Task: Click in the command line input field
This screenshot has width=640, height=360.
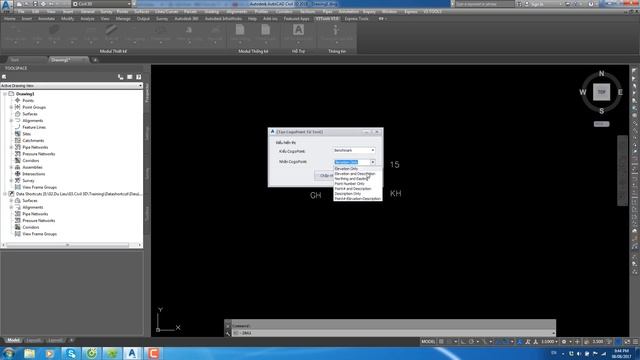Action: (392, 333)
